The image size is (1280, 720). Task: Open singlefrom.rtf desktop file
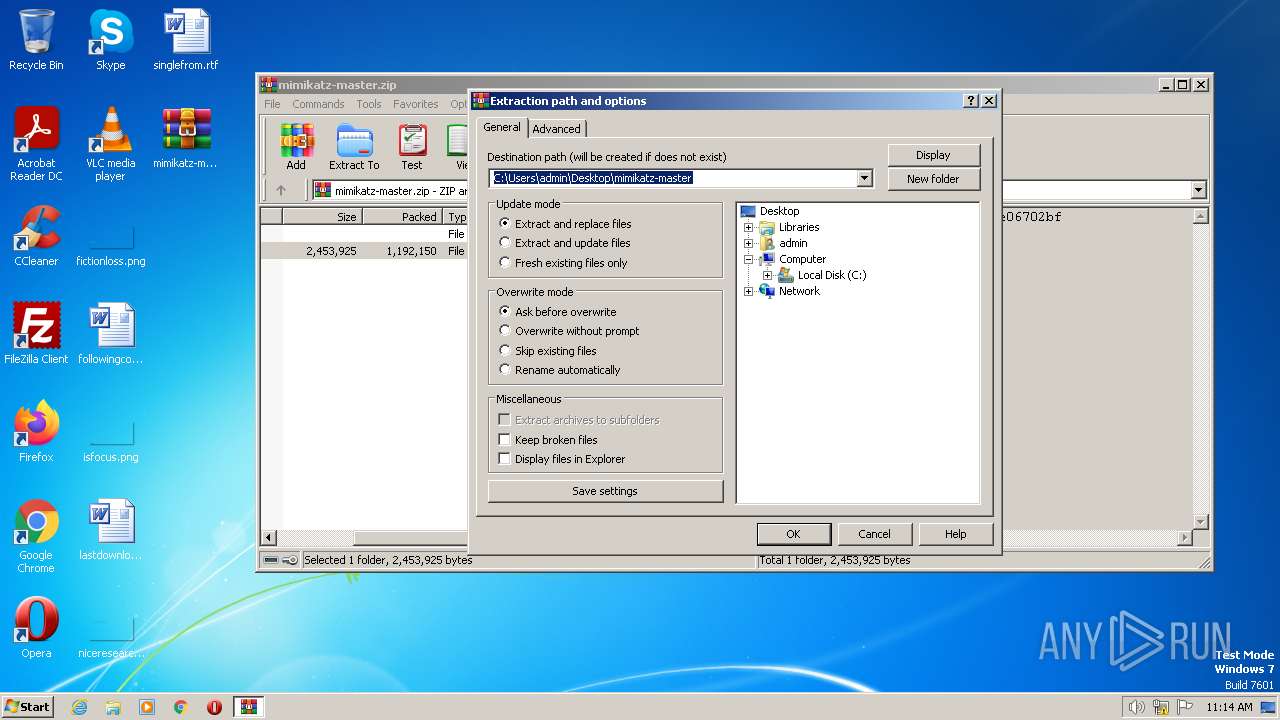coord(186,40)
